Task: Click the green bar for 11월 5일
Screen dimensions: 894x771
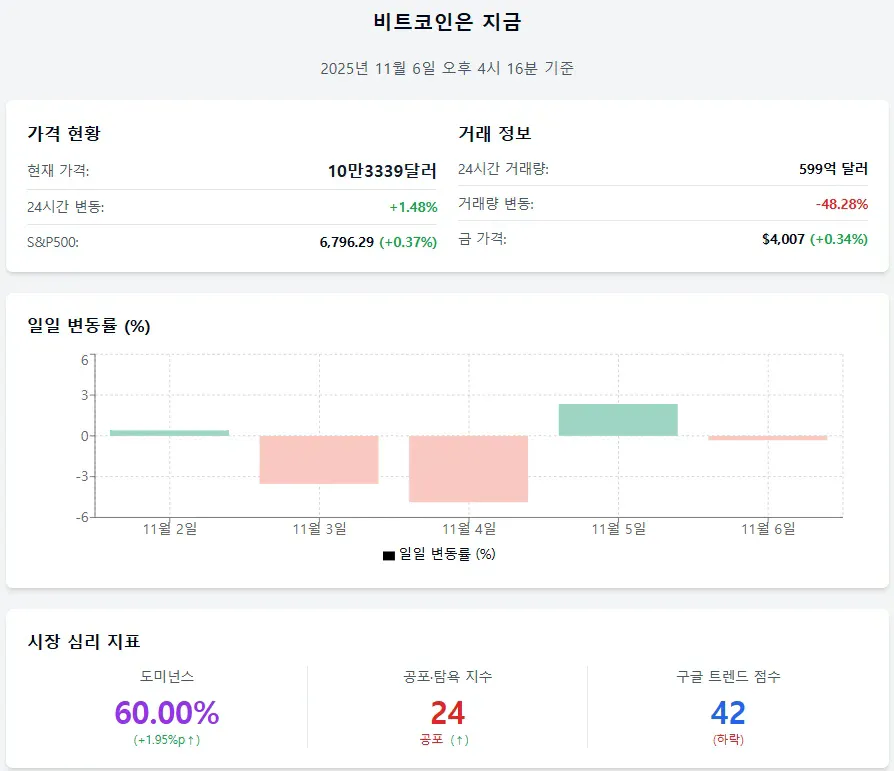Action: [618, 420]
